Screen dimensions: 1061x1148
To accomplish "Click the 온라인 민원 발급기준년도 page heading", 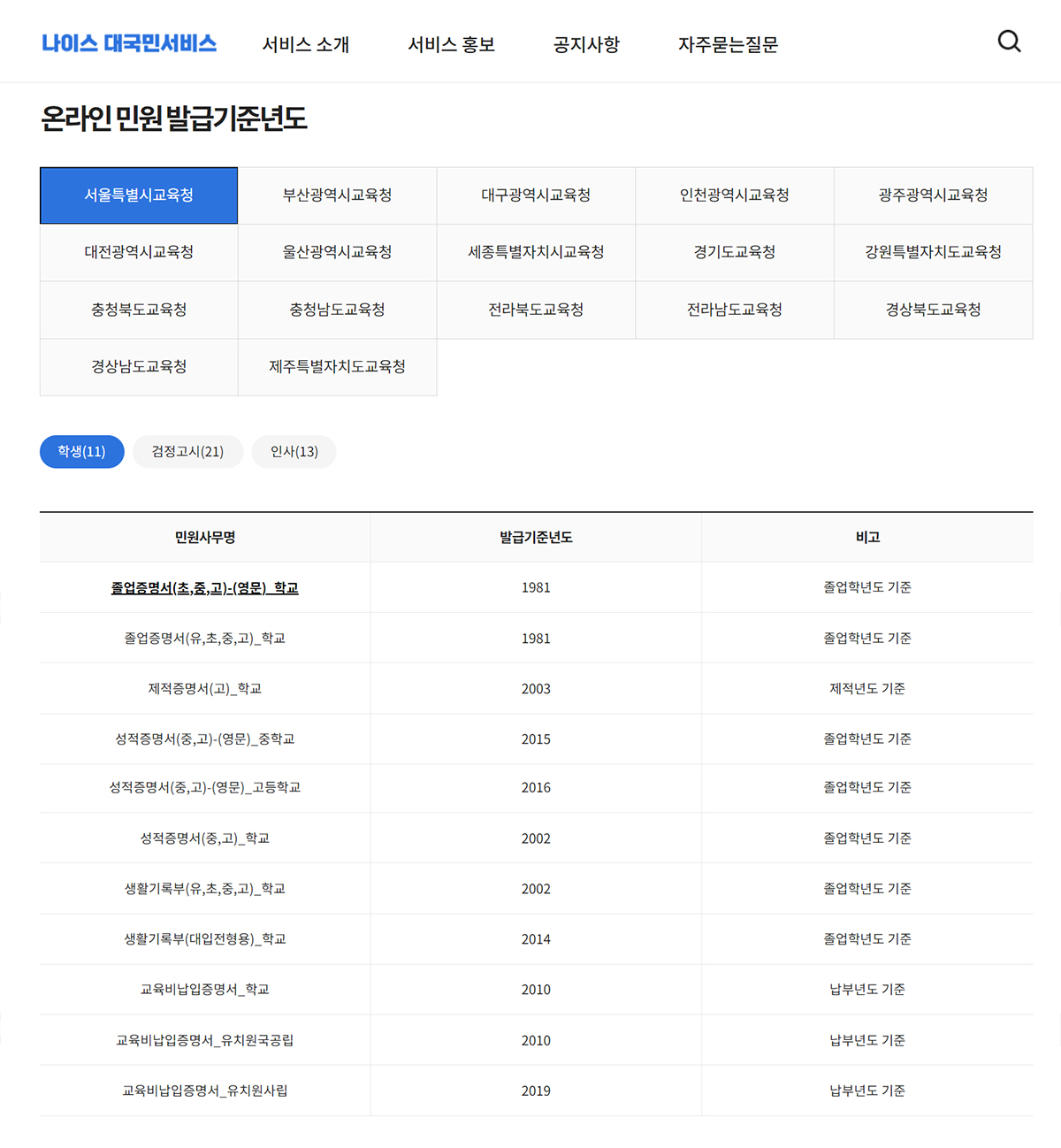I will [x=174, y=119].
